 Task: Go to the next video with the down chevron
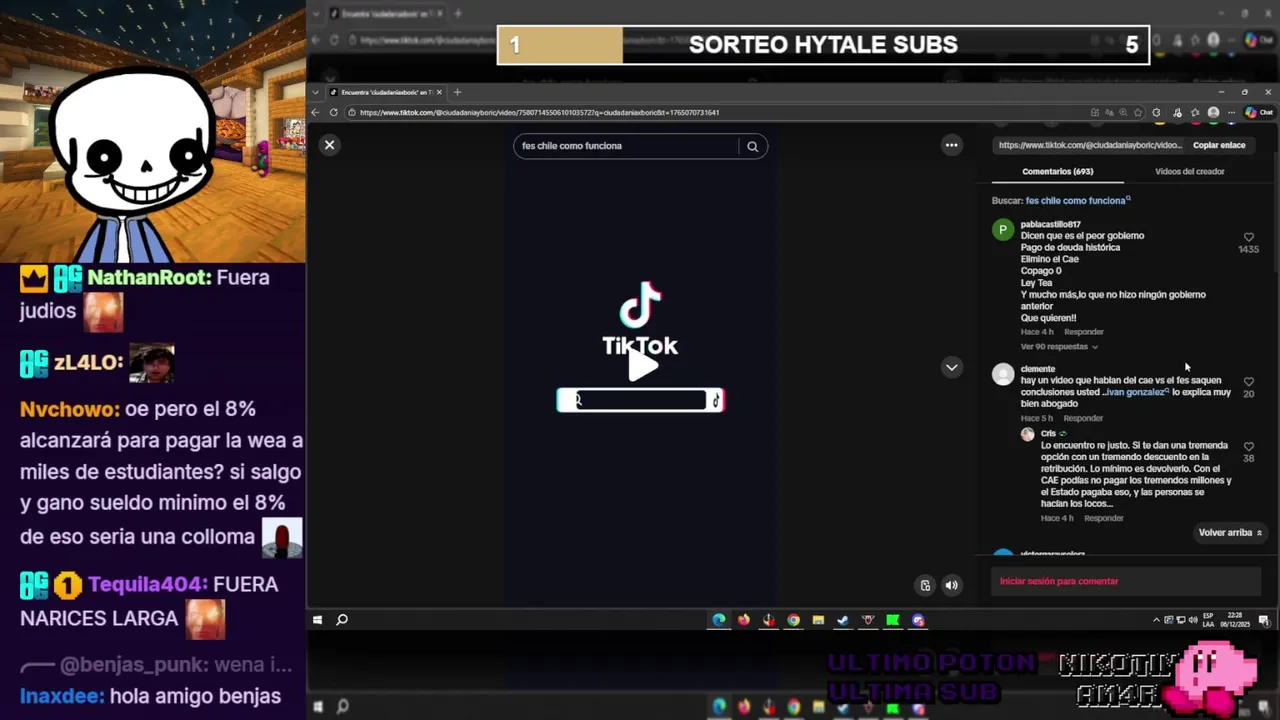pos(952,367)
